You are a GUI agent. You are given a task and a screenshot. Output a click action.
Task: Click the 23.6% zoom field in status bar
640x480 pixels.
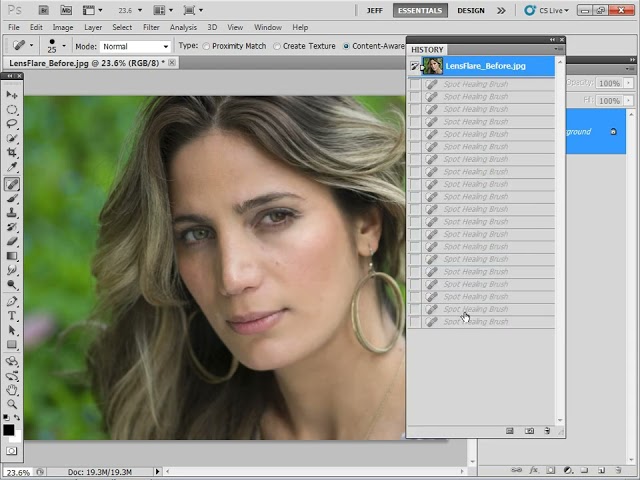[x=18, y=473]
